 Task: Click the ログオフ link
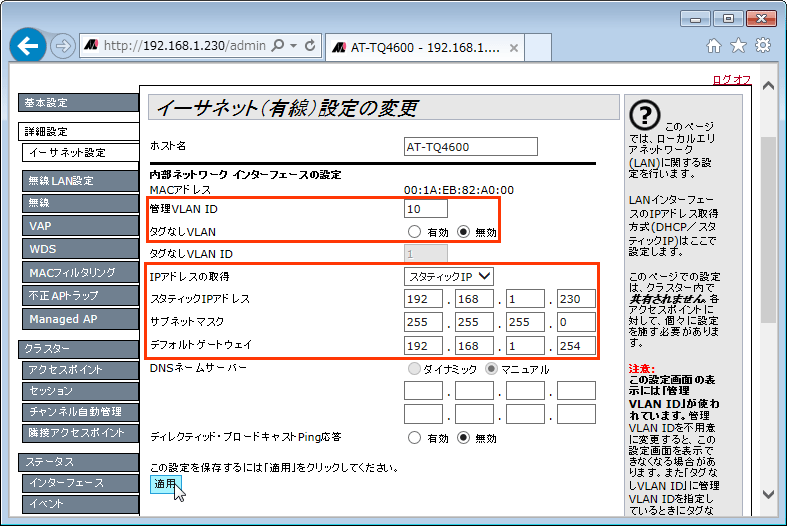[732, 80]
